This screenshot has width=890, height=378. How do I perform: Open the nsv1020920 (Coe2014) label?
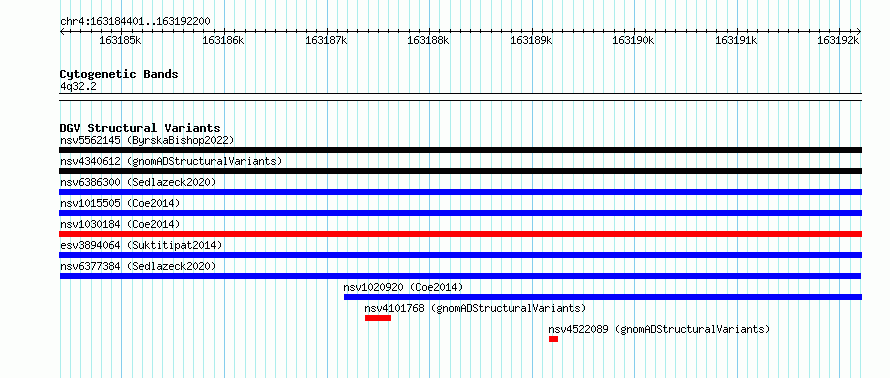[x=404, y=287]
